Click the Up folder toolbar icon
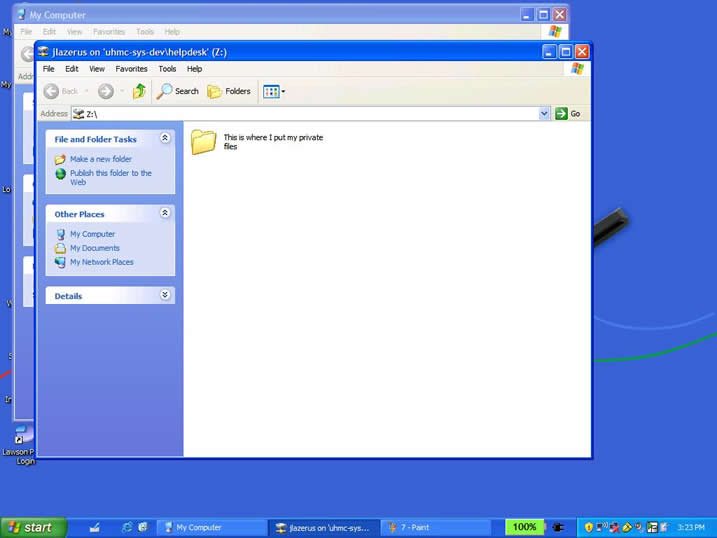 [x=139, y=91]
